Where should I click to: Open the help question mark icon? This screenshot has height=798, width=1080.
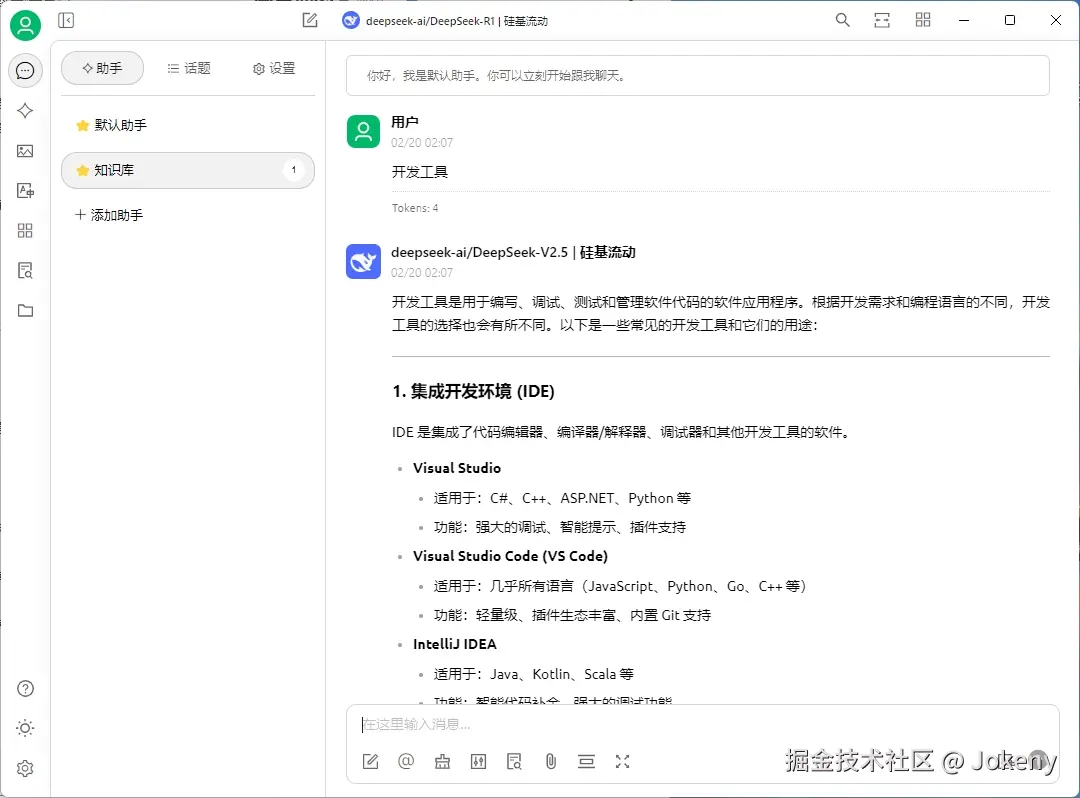pyautogui.click(x=25, y=689)
